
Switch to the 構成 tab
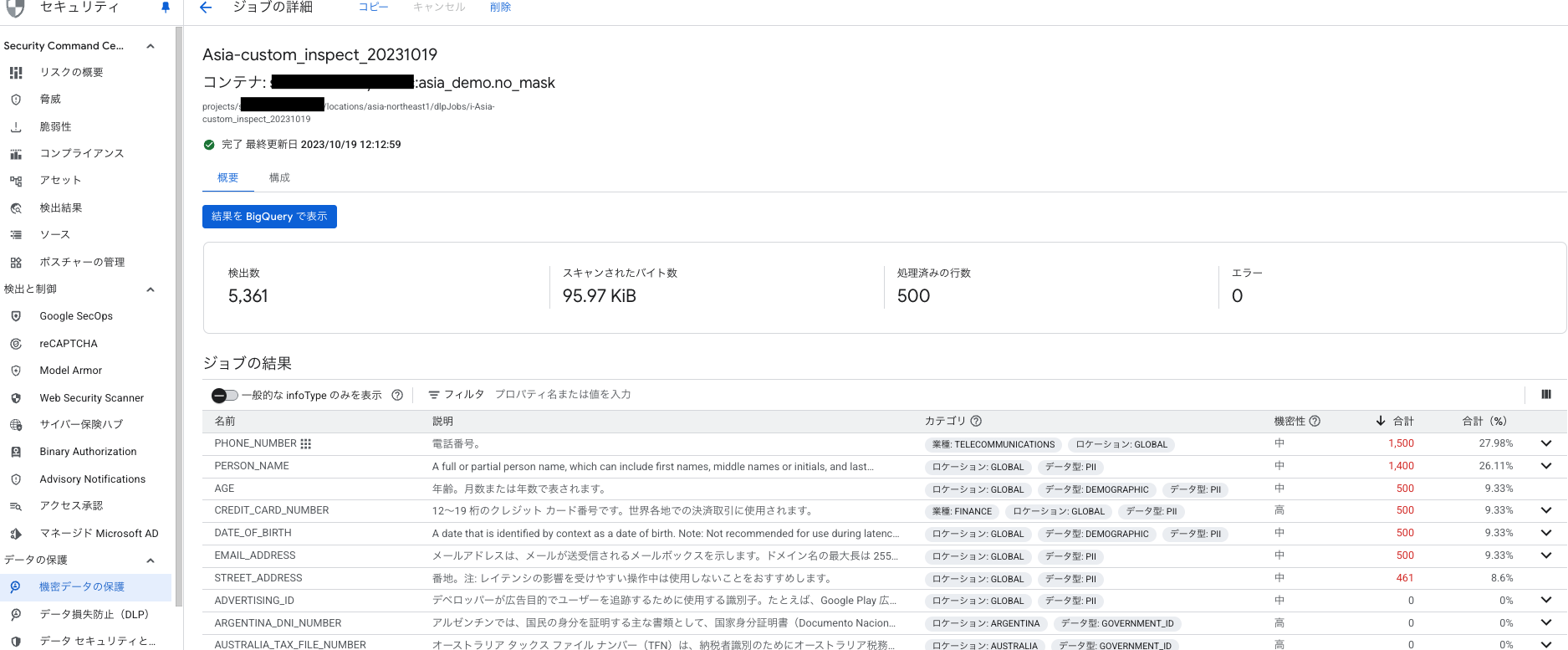coord(279,178)
